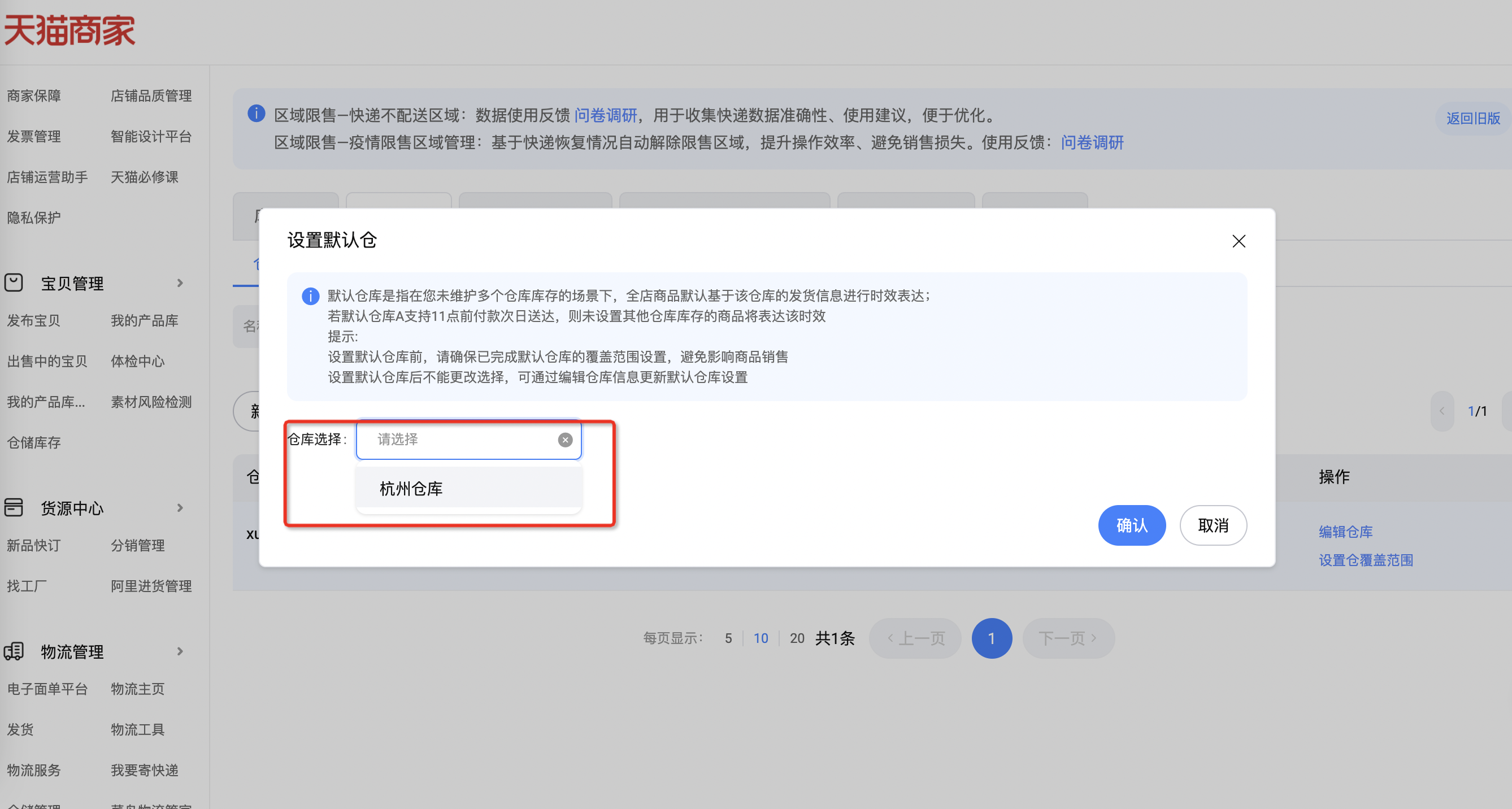The image size is (1512, 809).
Task: Click the info icon in the dialog notice
Action: [310, 296]
